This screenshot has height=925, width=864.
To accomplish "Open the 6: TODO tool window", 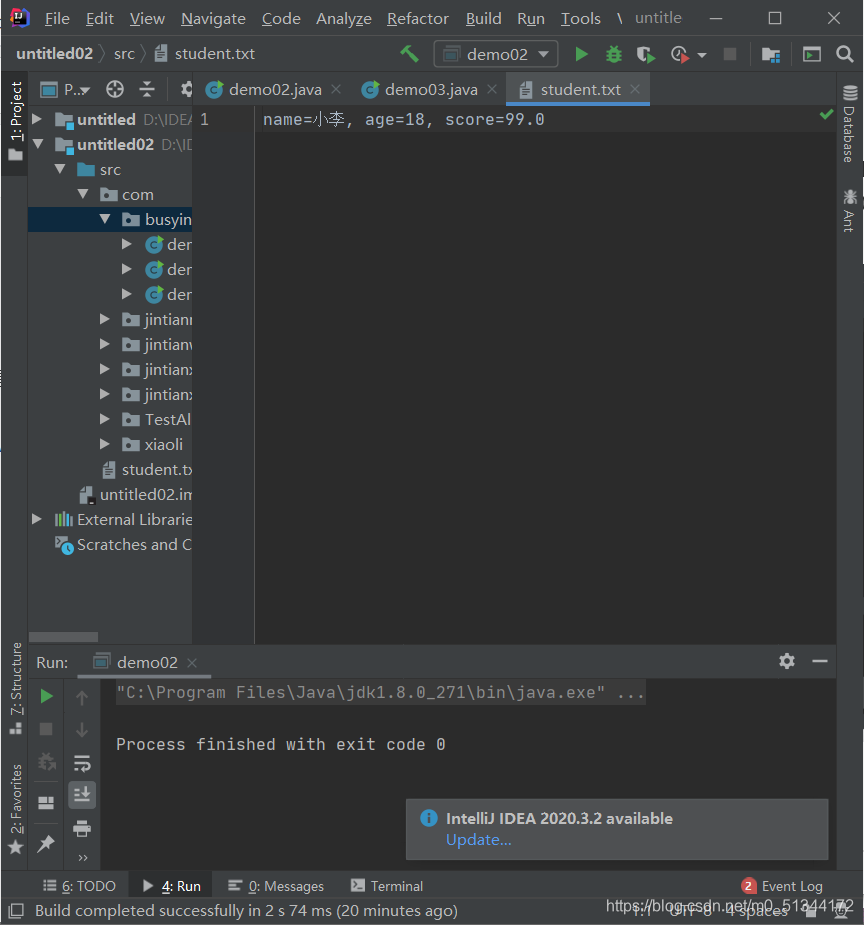I will 80,886.
